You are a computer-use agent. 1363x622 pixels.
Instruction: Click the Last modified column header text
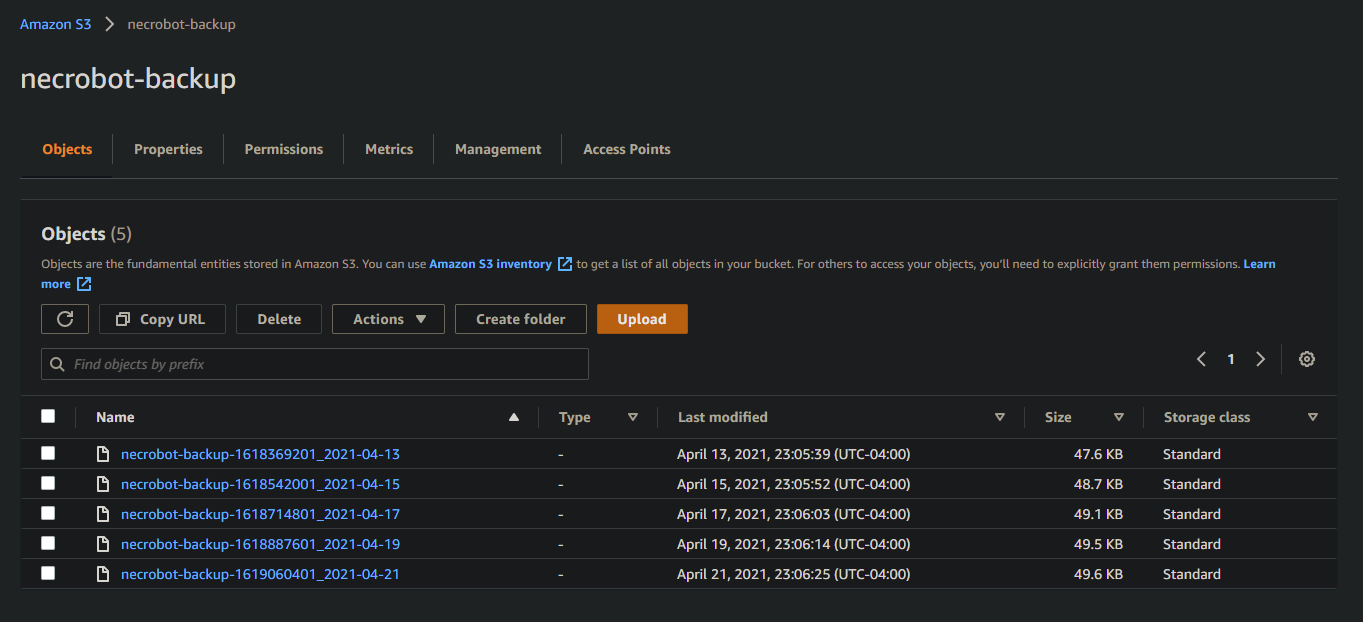point(723,417)
